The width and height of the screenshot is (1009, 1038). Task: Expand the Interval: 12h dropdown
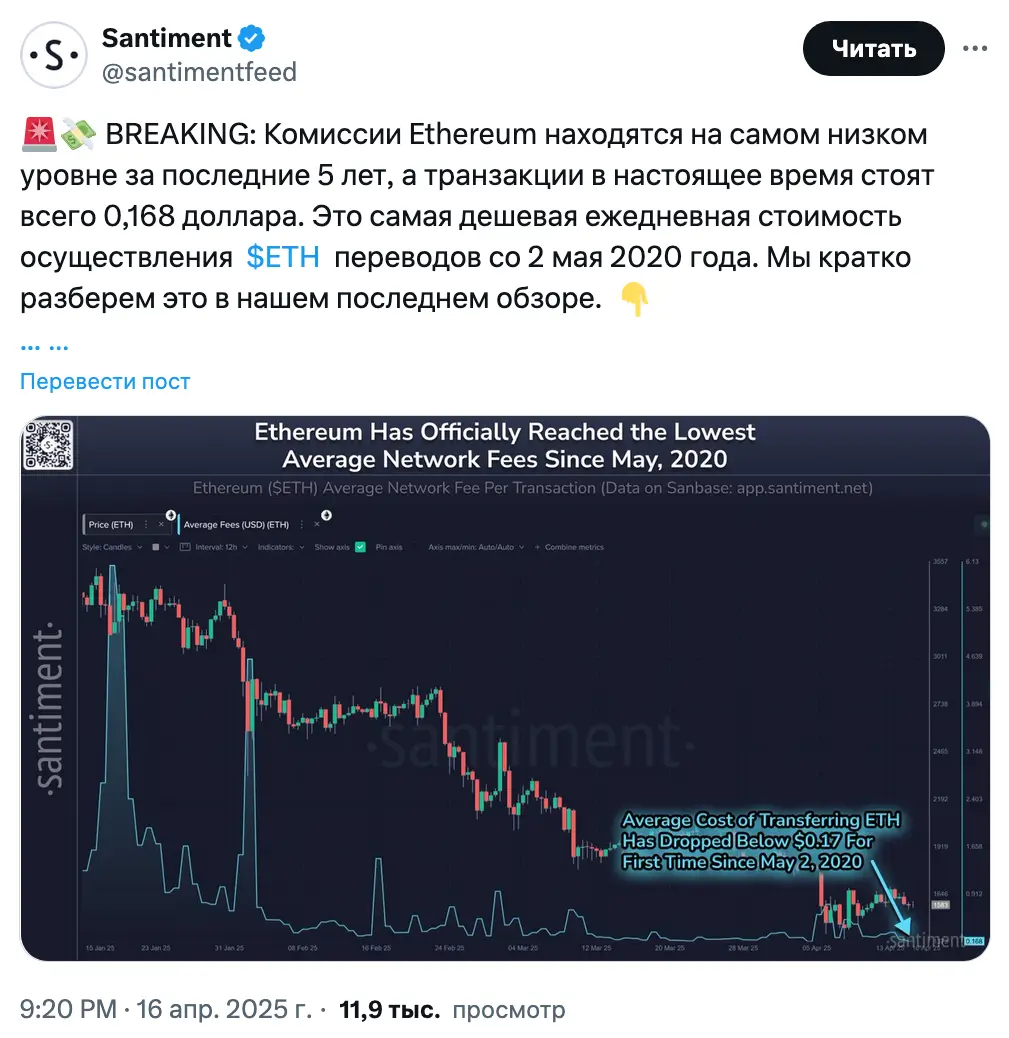pos(220,547)
